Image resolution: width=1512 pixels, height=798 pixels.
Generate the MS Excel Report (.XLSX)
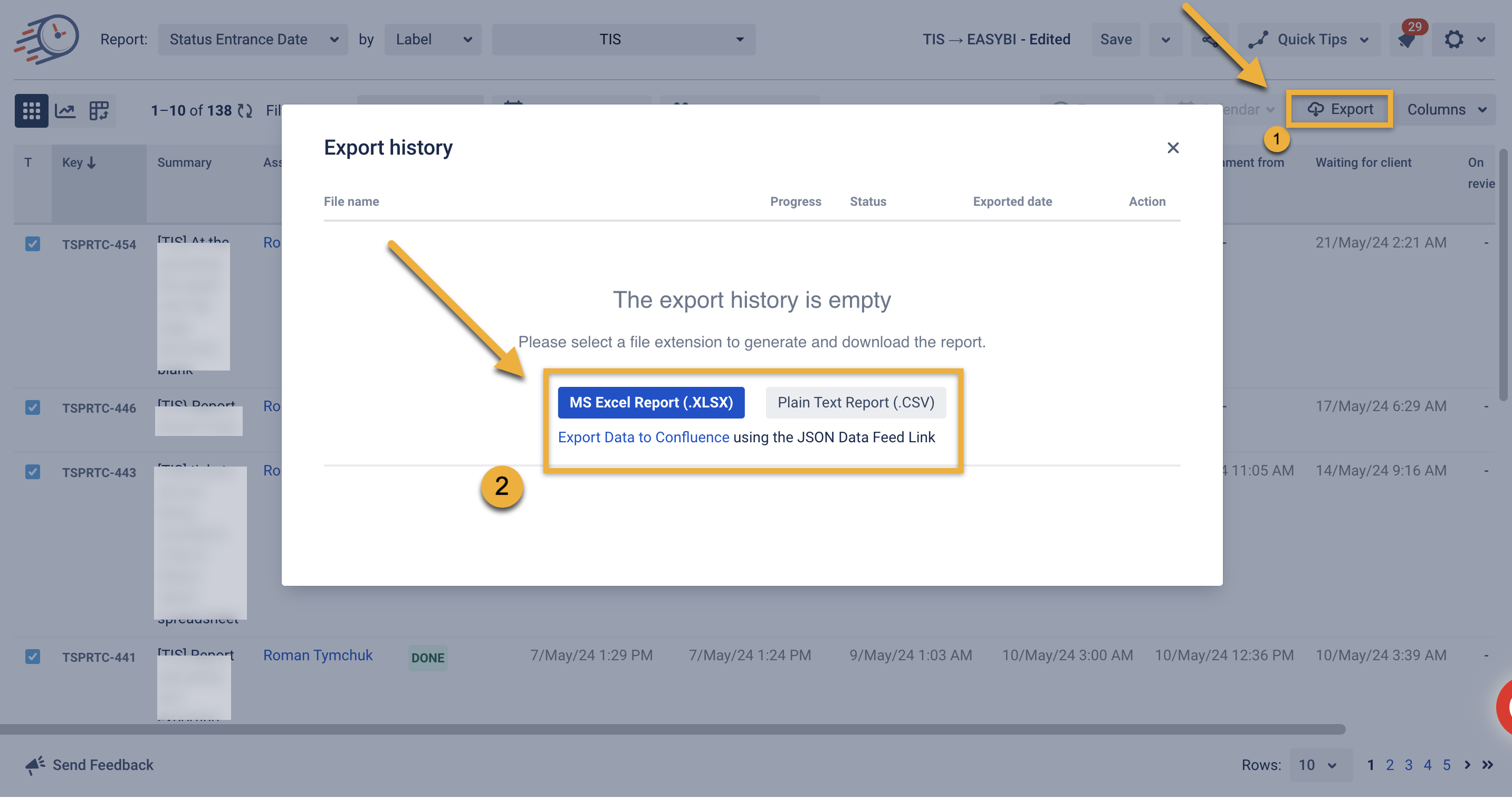[x=651, y=403]
